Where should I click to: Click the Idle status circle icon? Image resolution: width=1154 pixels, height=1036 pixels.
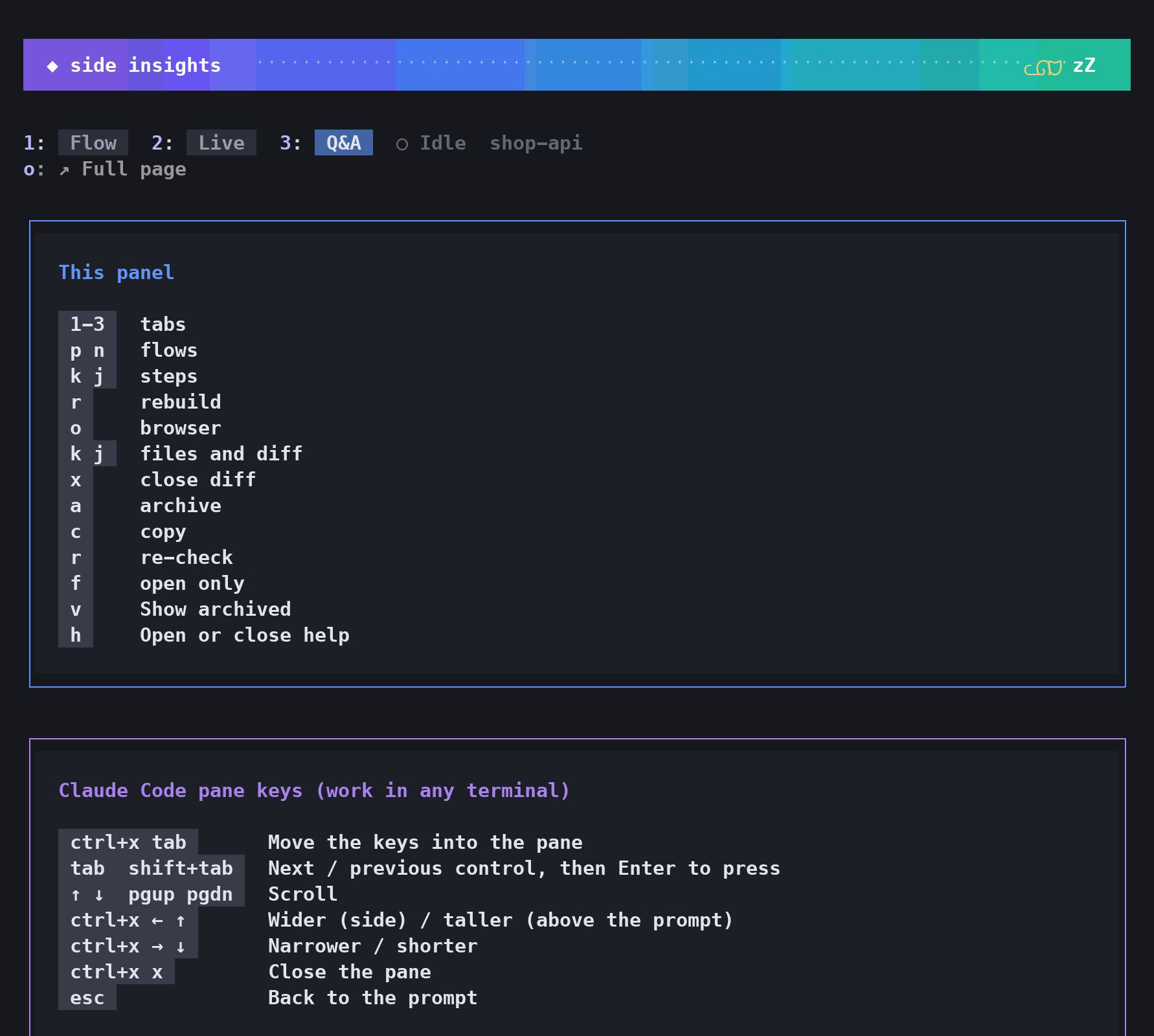coord(402,144)
